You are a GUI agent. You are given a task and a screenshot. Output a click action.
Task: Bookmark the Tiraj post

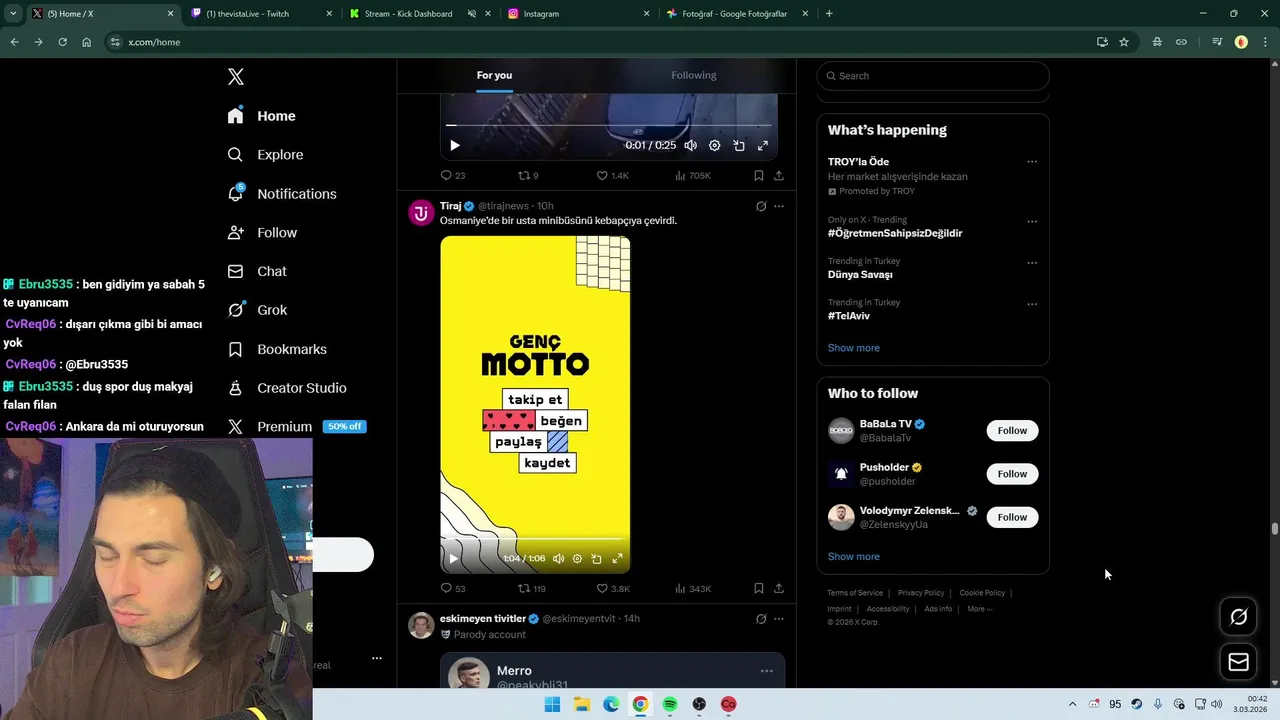click(x=759, y=588)
